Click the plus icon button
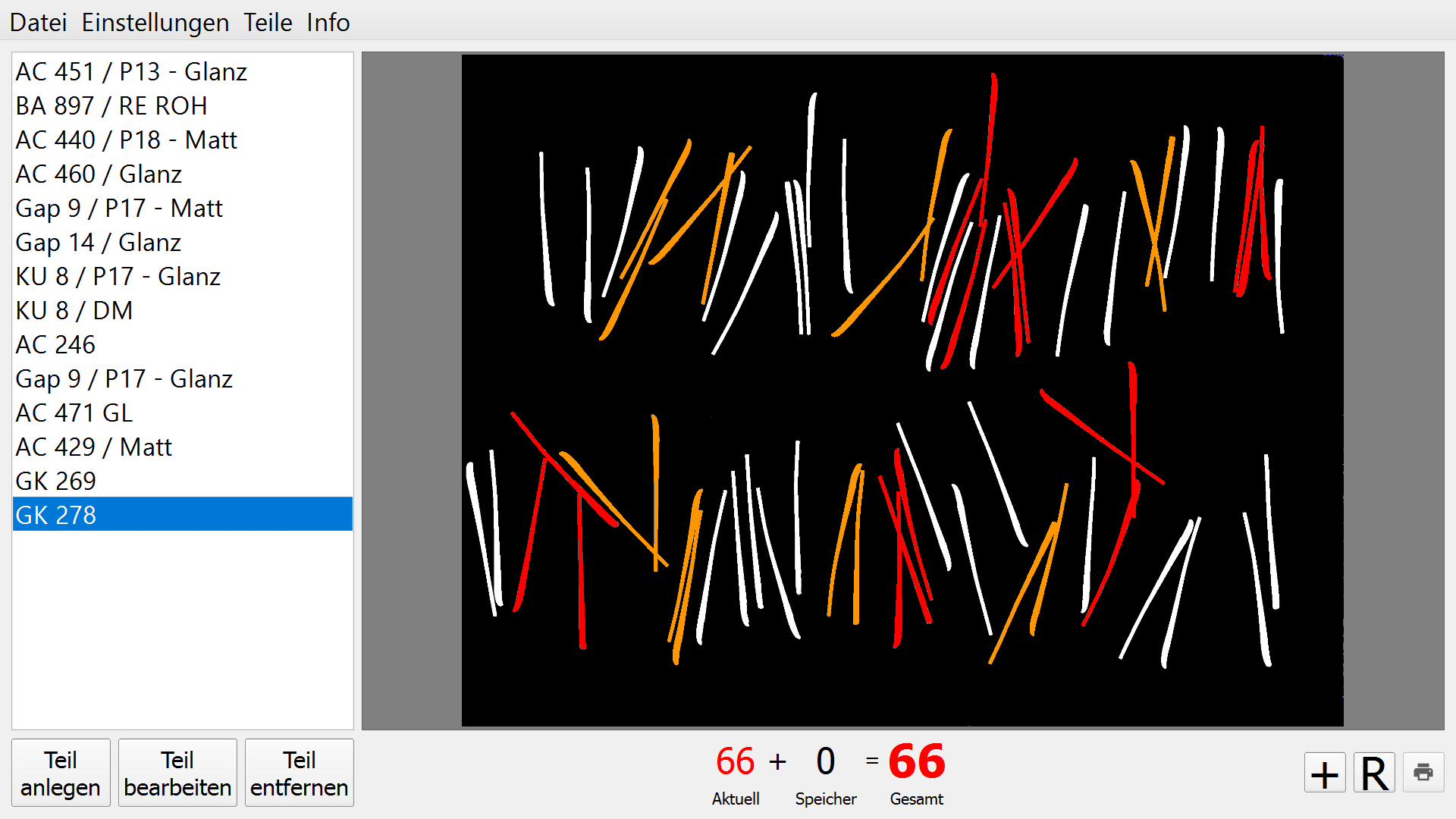The height and width of the screenshot is (819, 1456). [x=1325, y=773]
